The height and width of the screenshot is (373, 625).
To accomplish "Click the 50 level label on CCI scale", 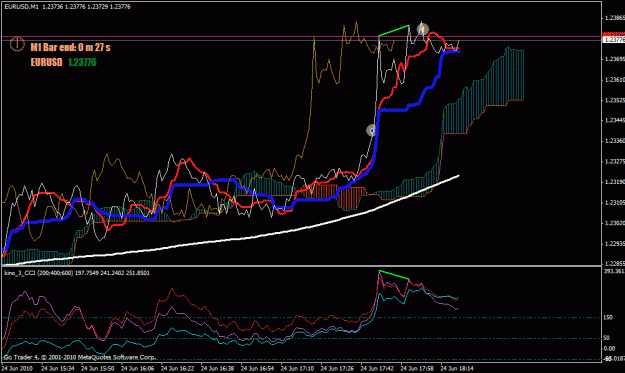I will [x=607, y=338].
